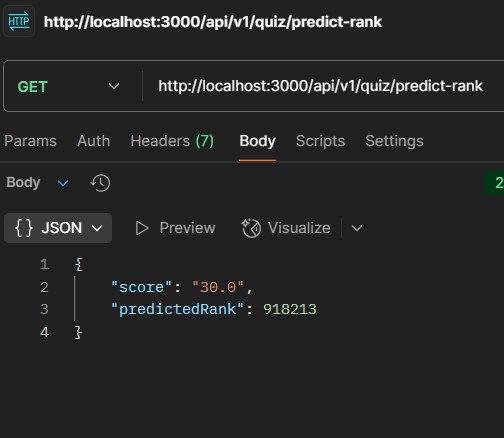Viewport: 504px width, 438px height.
Task: Click the green status code badge
Action: click(x=495, y=183)
